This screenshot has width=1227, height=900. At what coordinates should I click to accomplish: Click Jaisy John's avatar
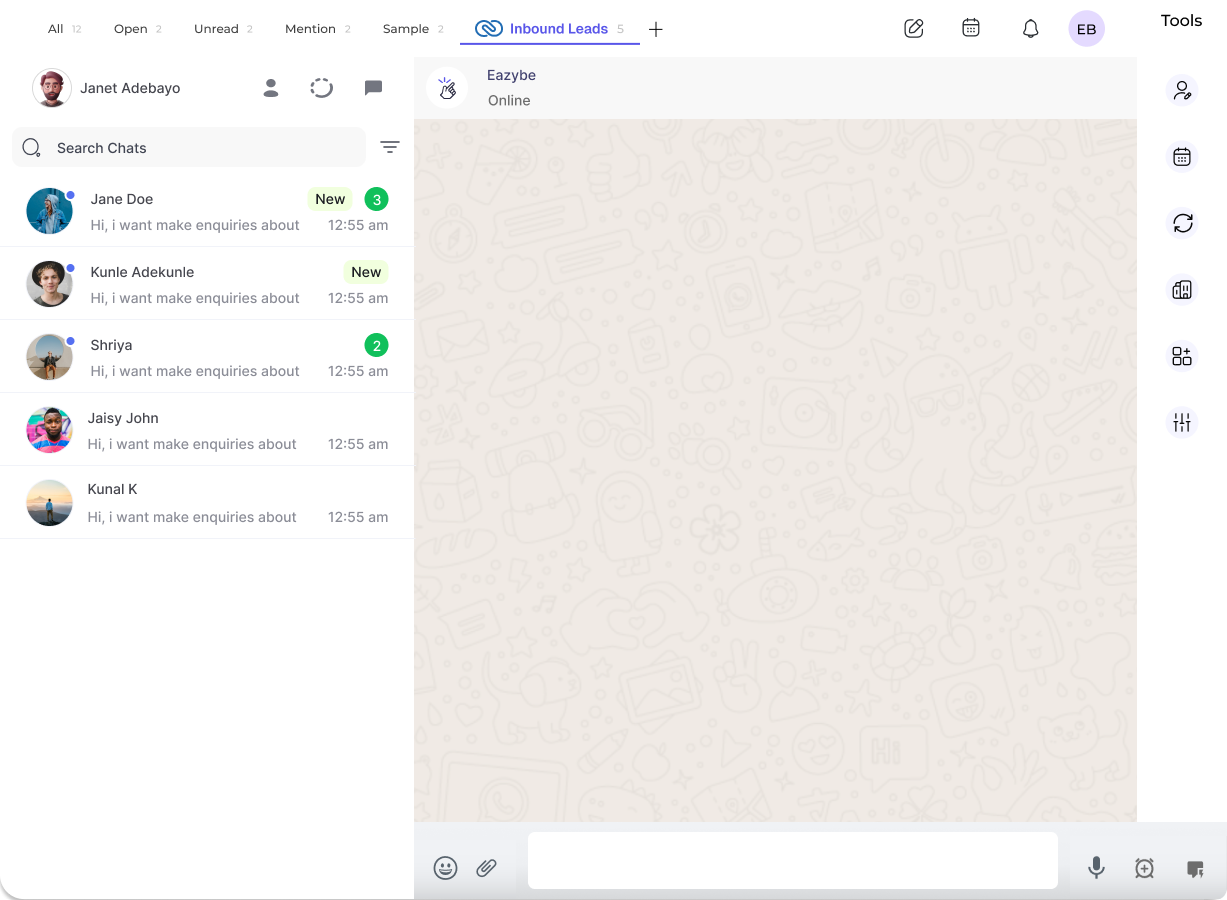coord(49,430)
